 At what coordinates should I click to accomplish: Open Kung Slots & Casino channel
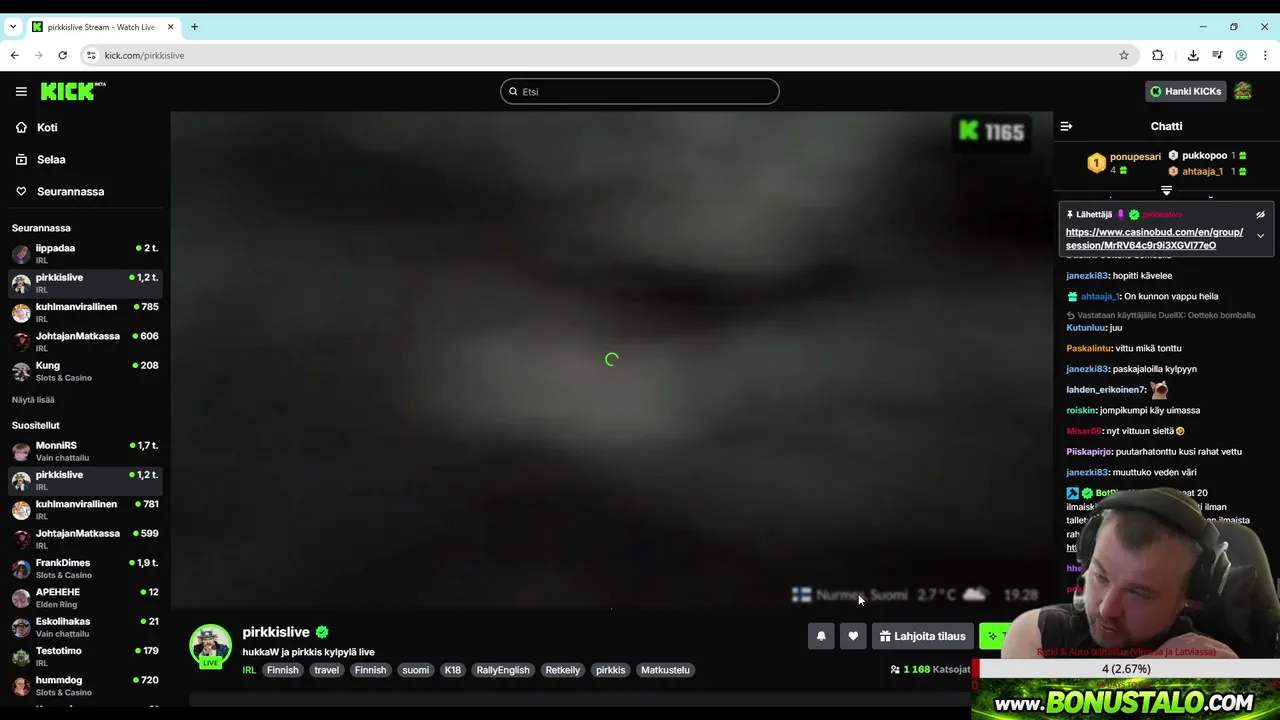[85, 371]
